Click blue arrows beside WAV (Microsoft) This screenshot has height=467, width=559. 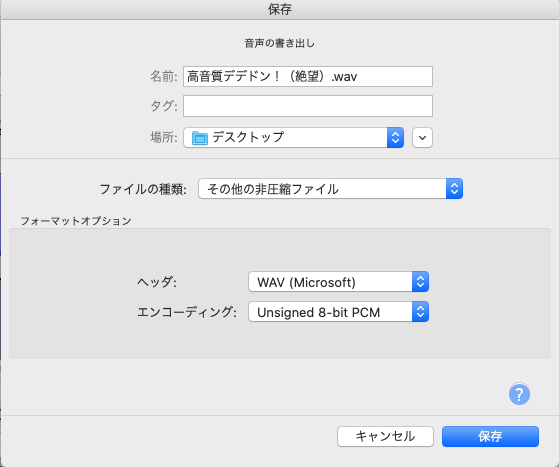click(x=420, y=282)
